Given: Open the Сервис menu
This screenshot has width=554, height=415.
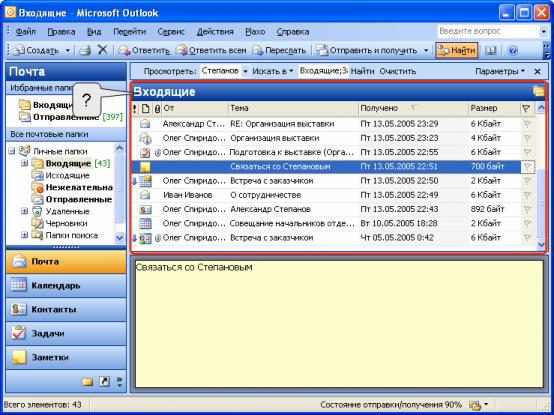Looking at the screenshot, I should (171, 32).
